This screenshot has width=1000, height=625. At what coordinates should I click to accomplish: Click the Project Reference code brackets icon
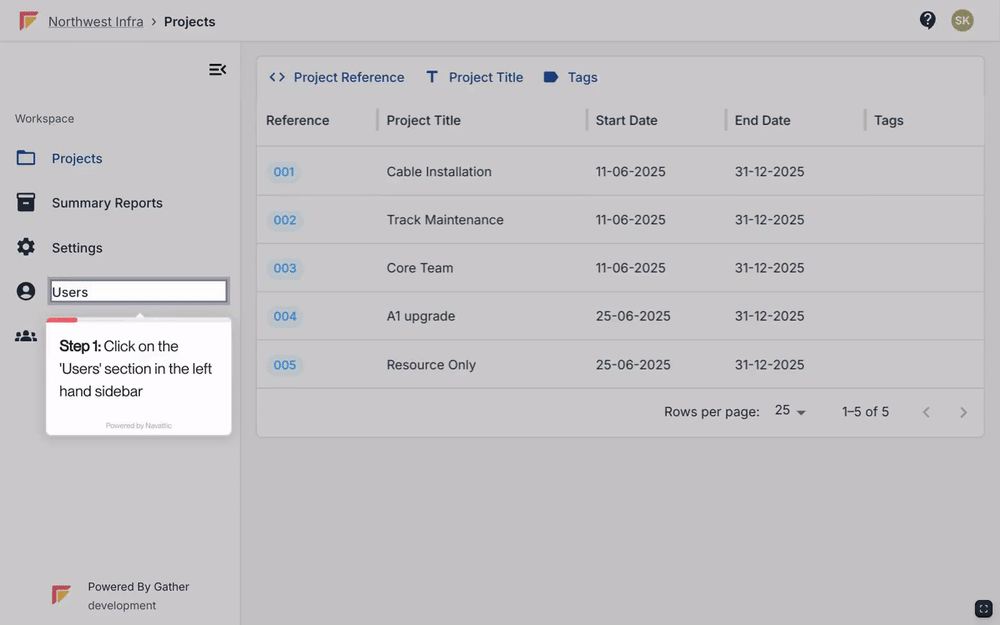click(277, 77)
